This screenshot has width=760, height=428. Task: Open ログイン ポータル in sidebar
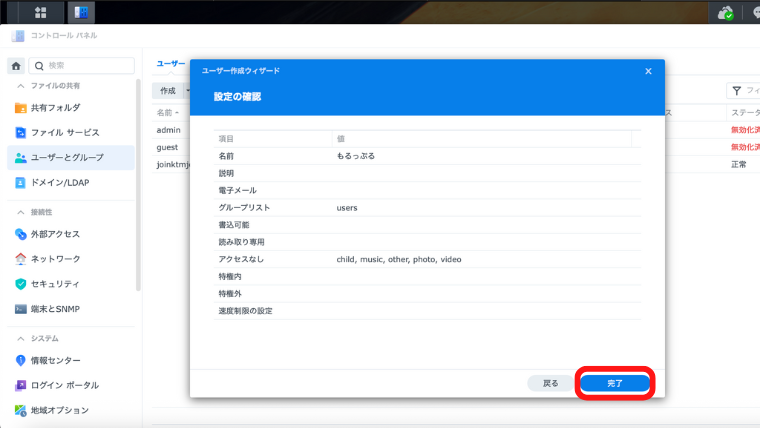64,385
